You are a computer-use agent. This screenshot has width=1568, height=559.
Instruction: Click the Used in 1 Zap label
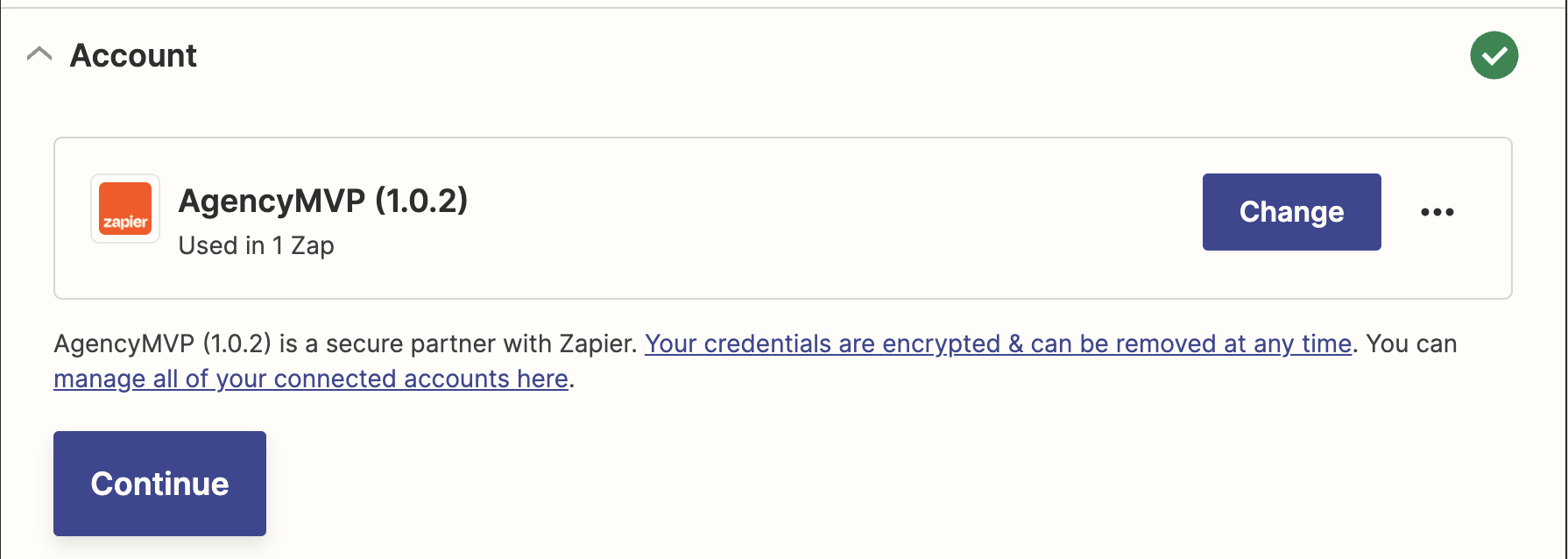point(256,245)
